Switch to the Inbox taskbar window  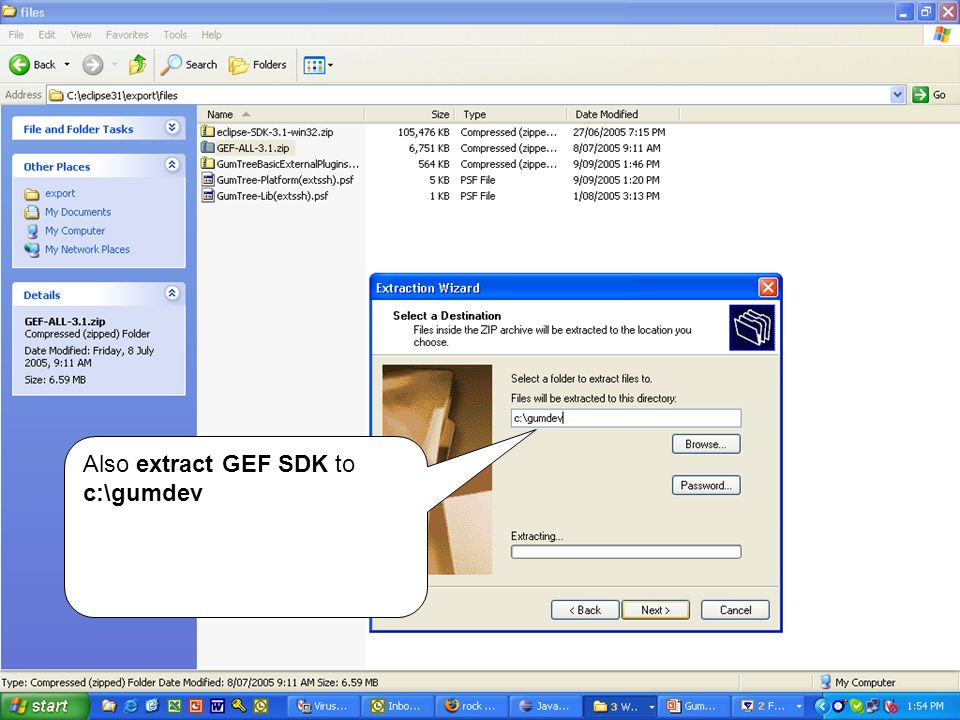click(398, 706)
